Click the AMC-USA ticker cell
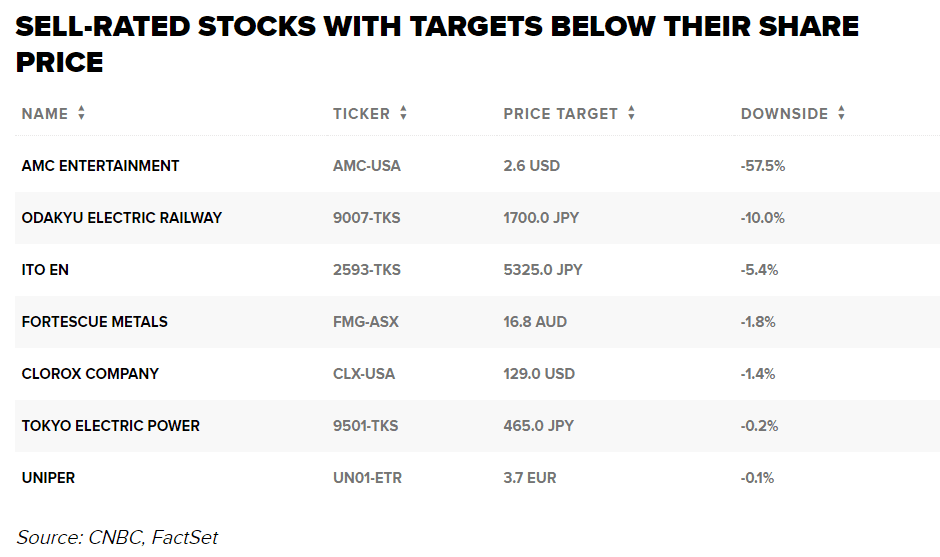This screenshot has height=557, width=940. (x=366, y=166)
